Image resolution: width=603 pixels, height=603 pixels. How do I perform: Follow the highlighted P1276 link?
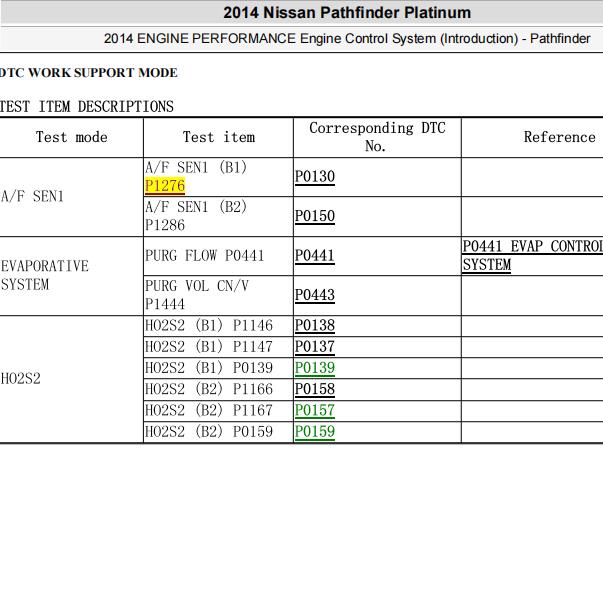[x=165, y=186]
